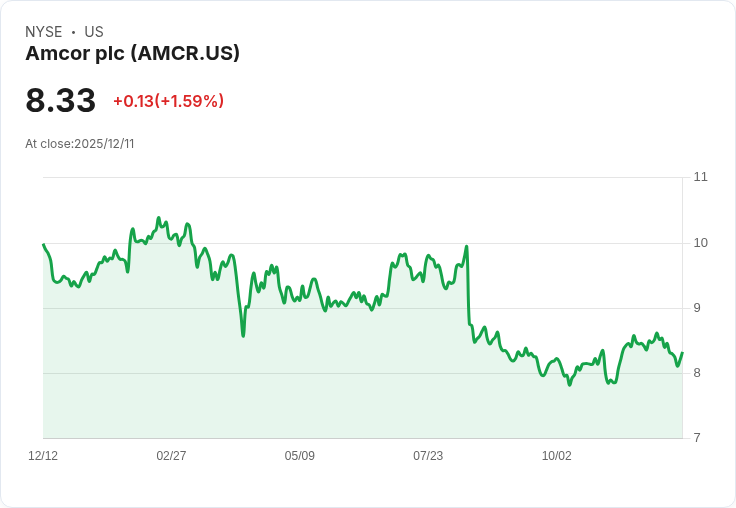The image size is (736, 508).
Task: Open the Amcor plc (AMCR.US) title
Action: 132,54
